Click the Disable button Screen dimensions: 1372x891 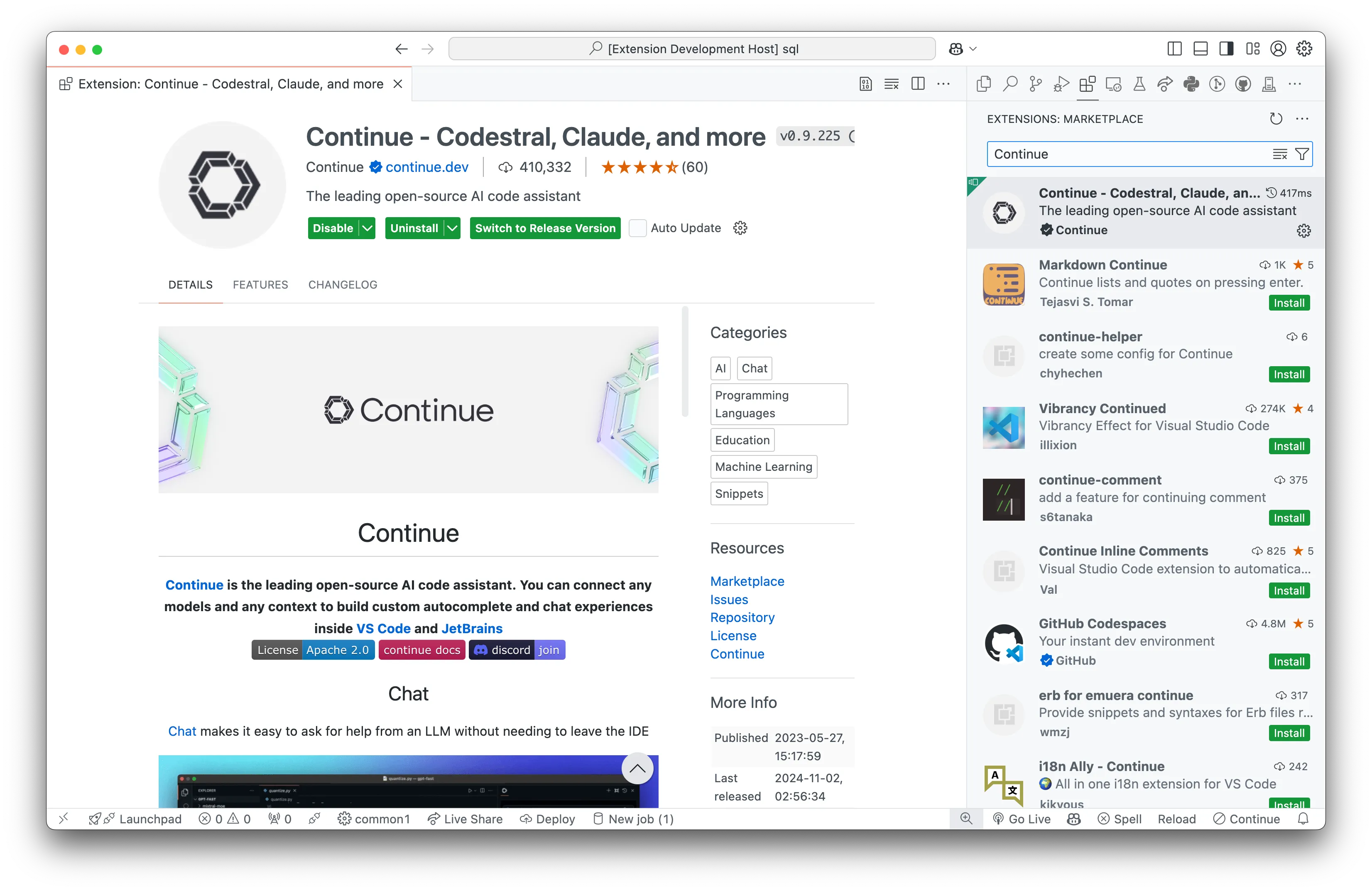tap(333, 228)
